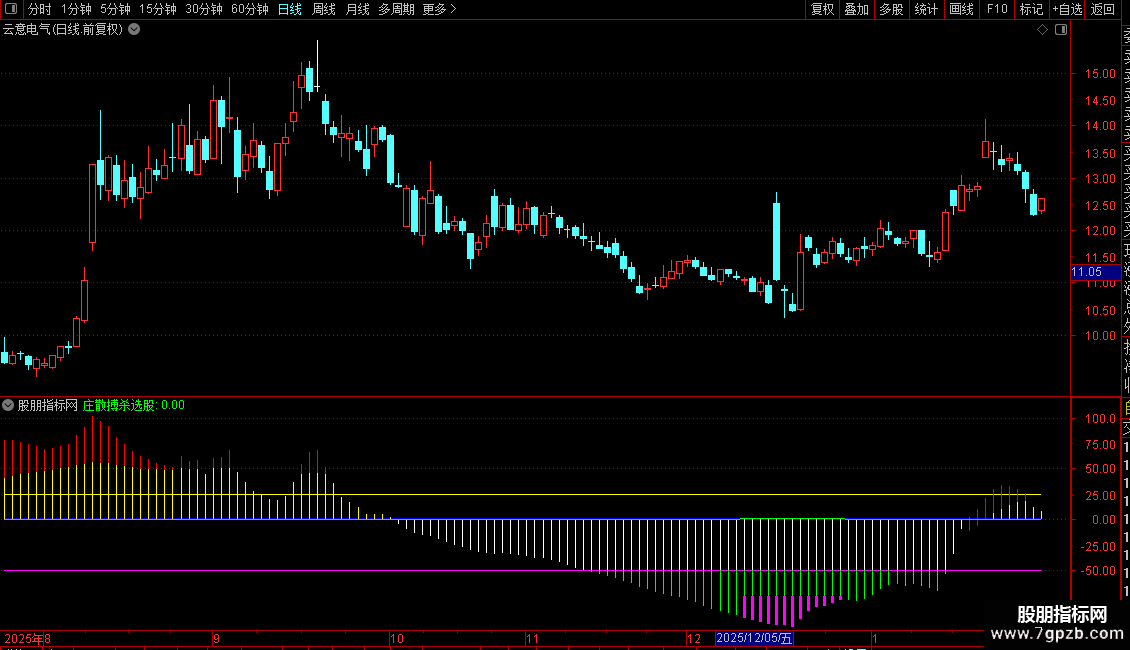Viewport: 1130px width, 650px height.
Task: Switch to 分时 intraday view
Action: point(40,9)
